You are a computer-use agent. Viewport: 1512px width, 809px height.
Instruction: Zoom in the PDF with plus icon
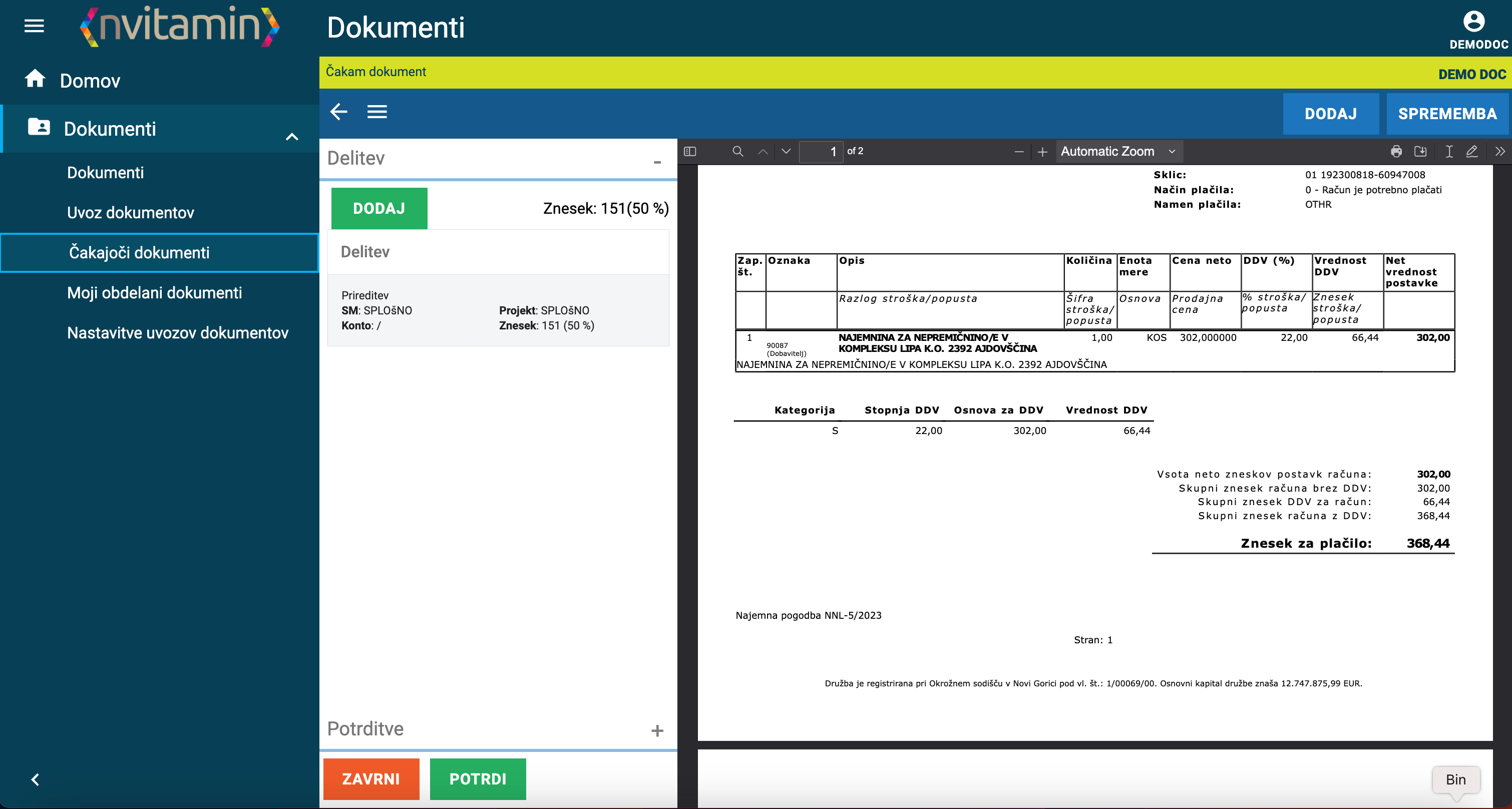[x=1042, y=152]
